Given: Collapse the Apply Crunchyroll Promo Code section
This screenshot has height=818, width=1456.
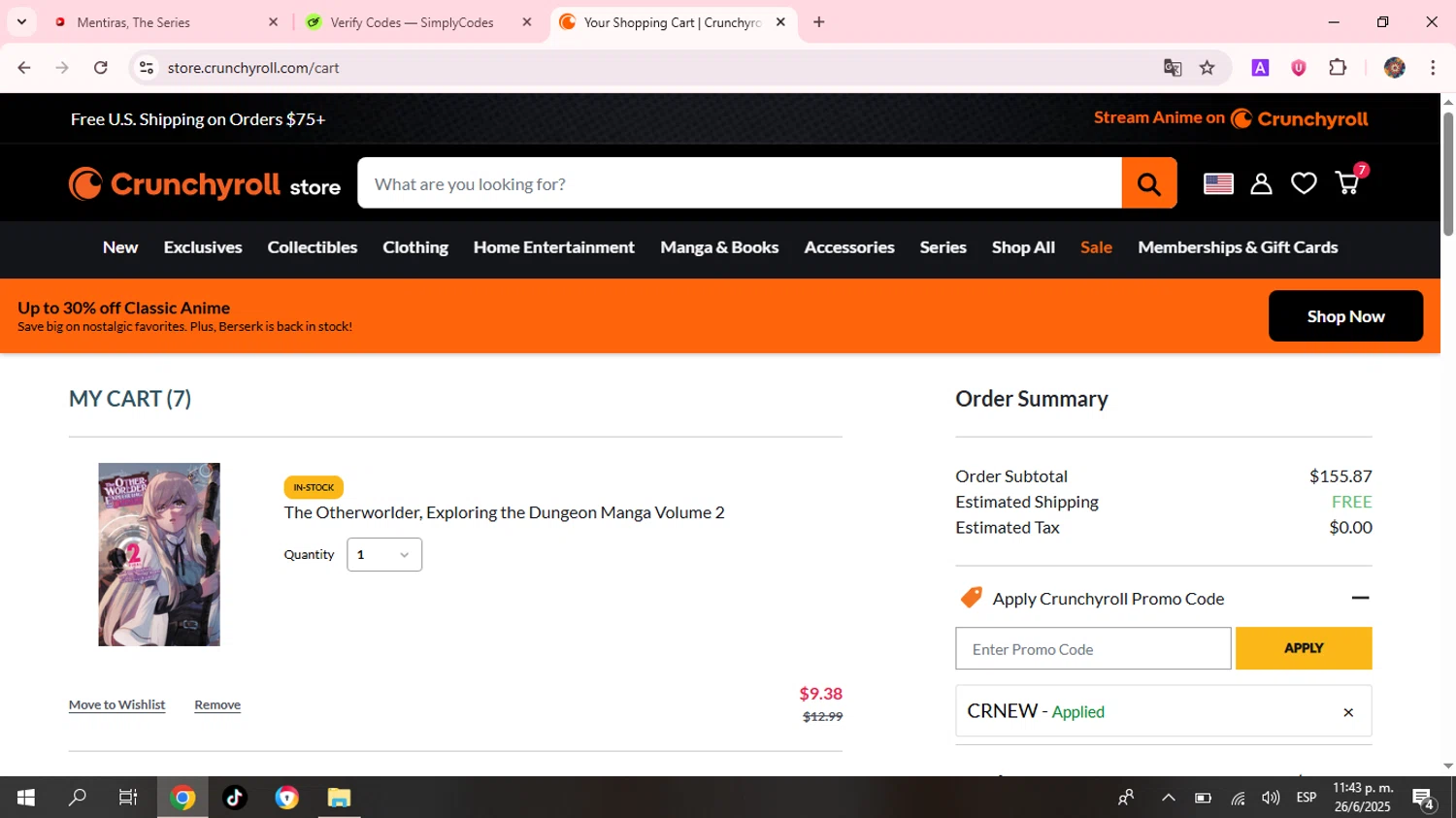Looking at the screenshot, I should pos(1361,598).
